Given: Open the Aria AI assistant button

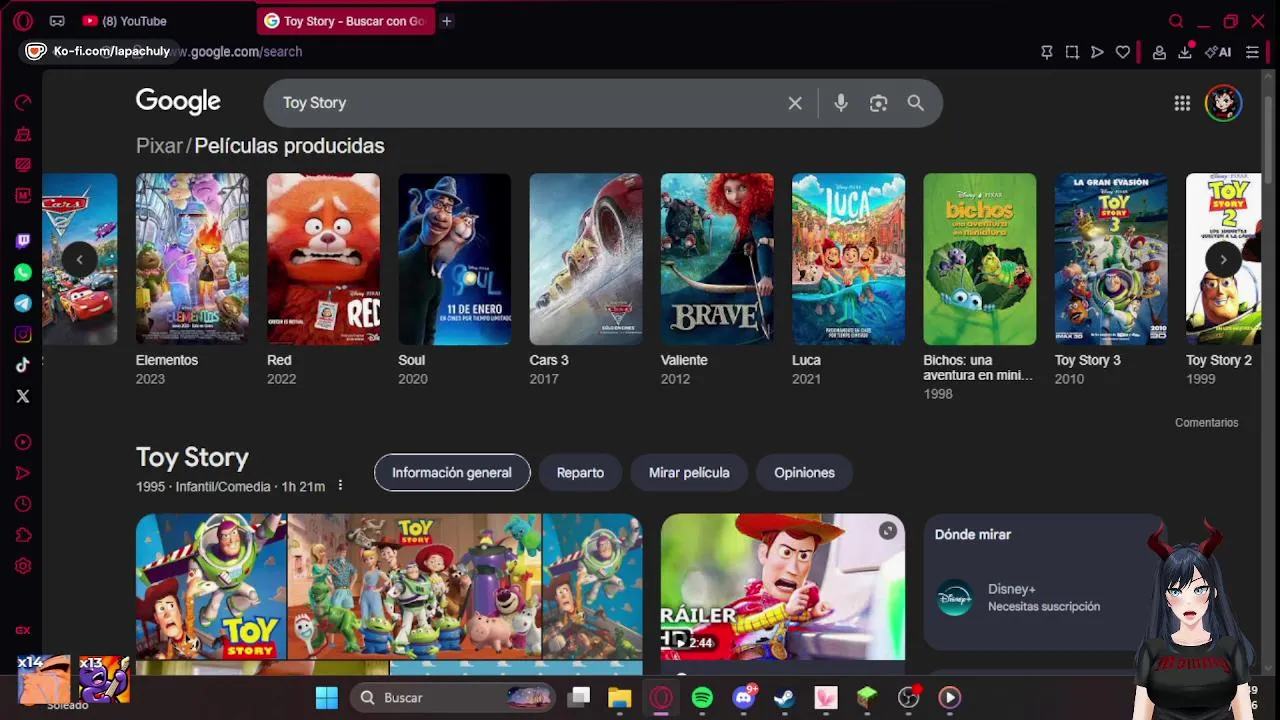Looking at the screenshot, I should pyautogui.click(x=1218, y=52).
